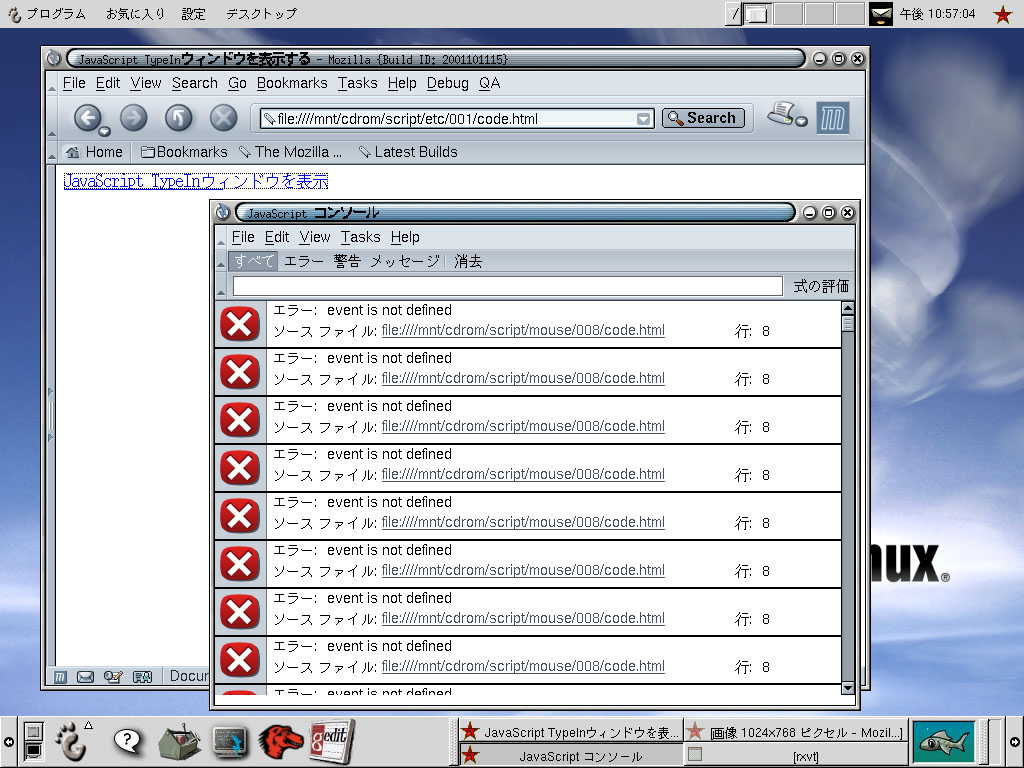Filter console to エラー only
The image size is (1024, 768).
304,261
